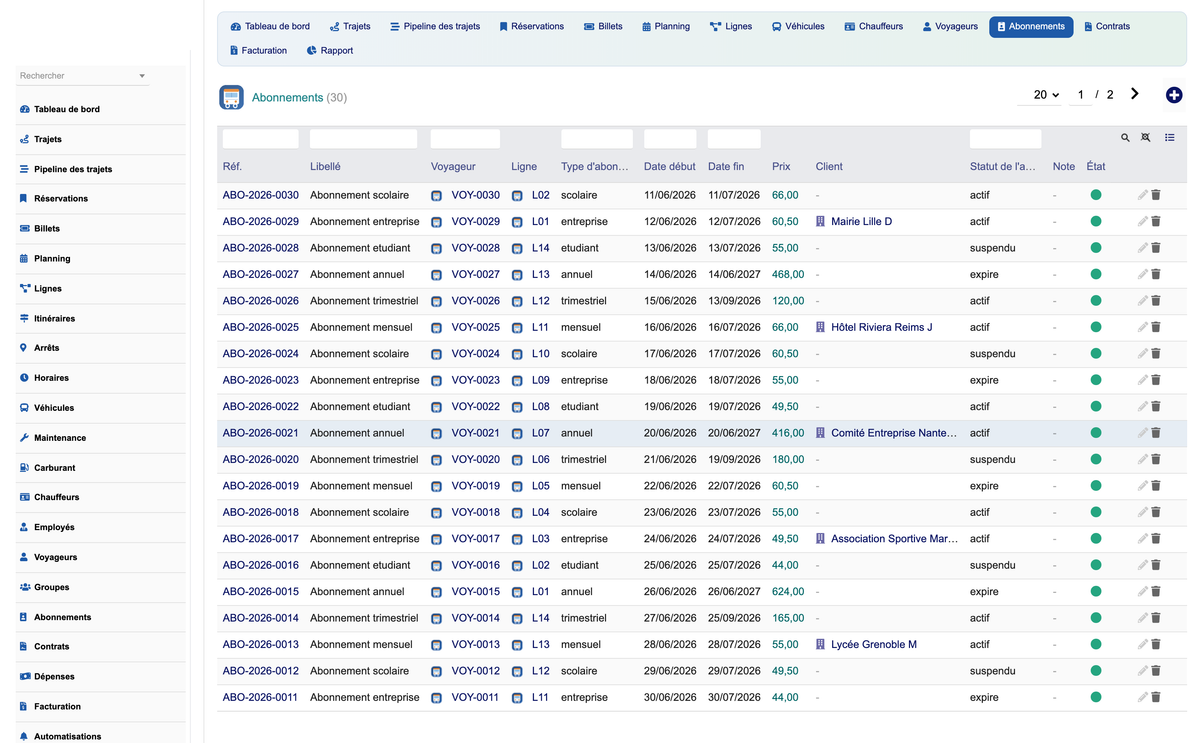Click line icon next to L01
The image size is (1200, 743).
point(517,222)
